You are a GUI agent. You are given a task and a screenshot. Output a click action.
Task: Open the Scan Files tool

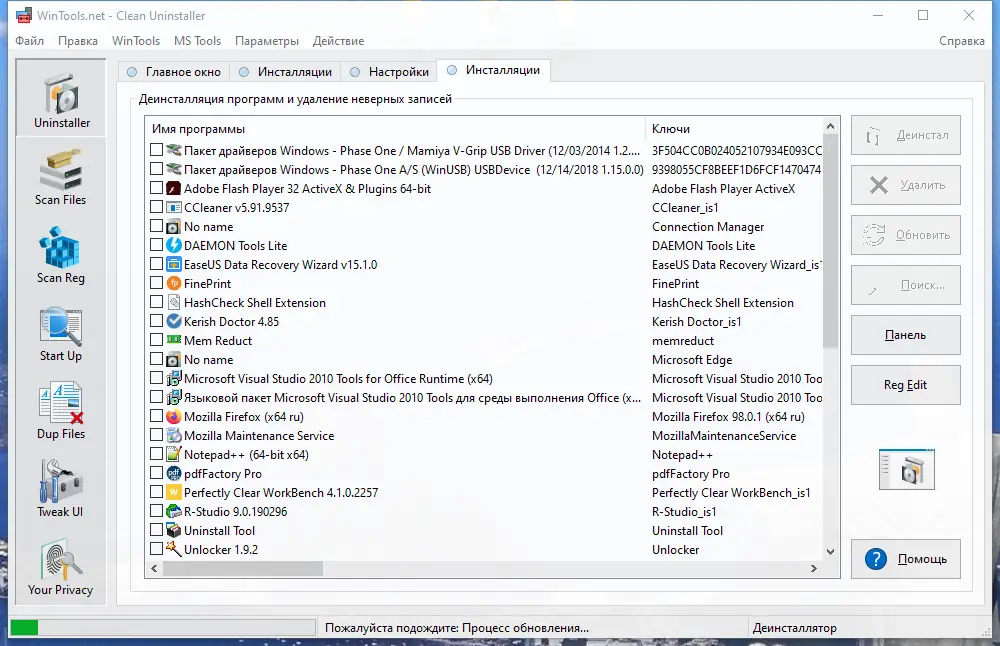click(x=61, y=178)
